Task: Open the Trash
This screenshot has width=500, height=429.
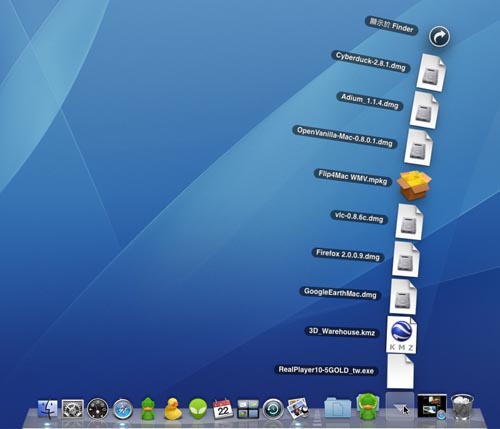Action: 462,406
